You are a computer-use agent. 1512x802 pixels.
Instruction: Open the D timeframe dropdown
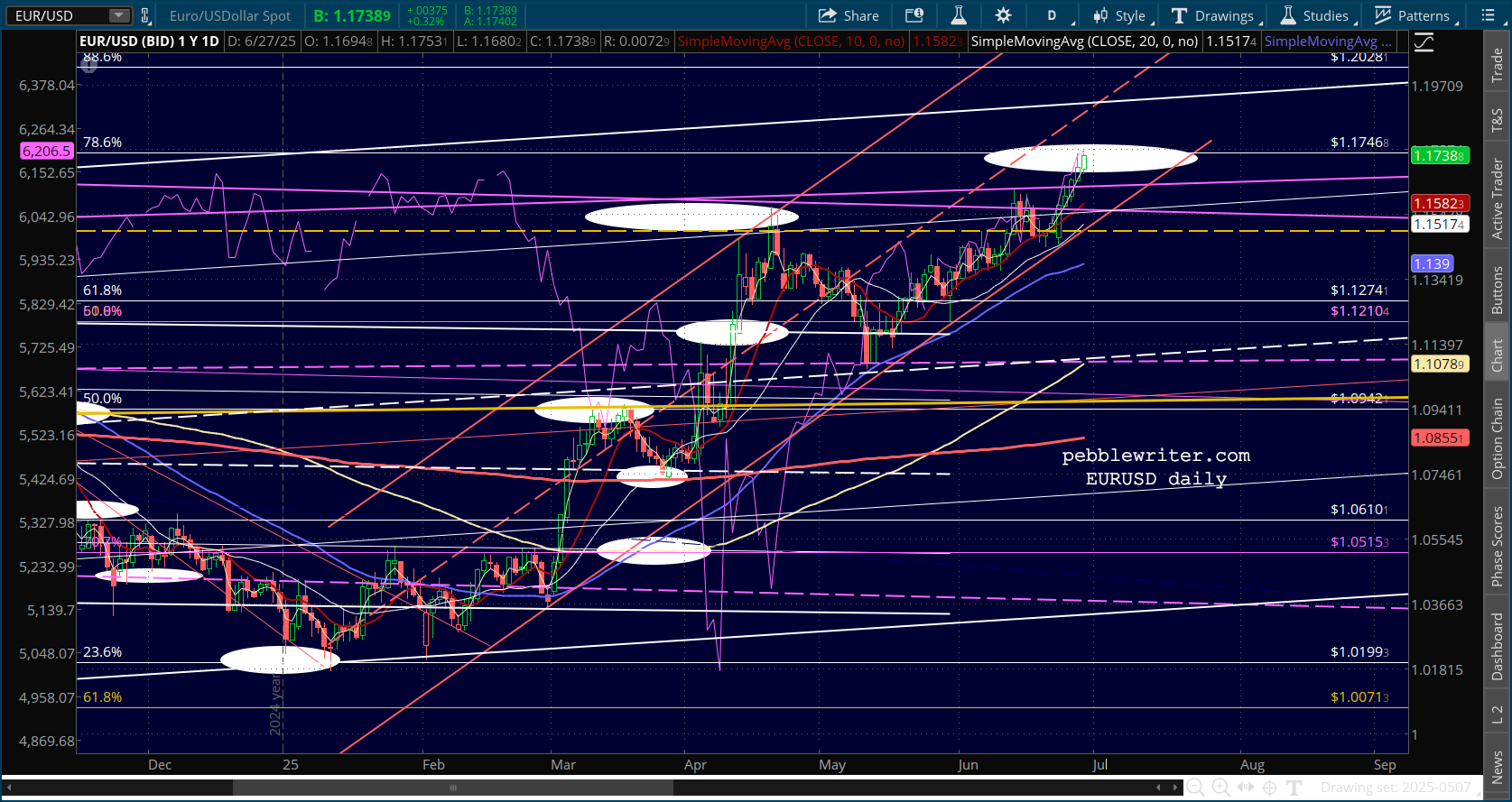(x=1054, y=15)
